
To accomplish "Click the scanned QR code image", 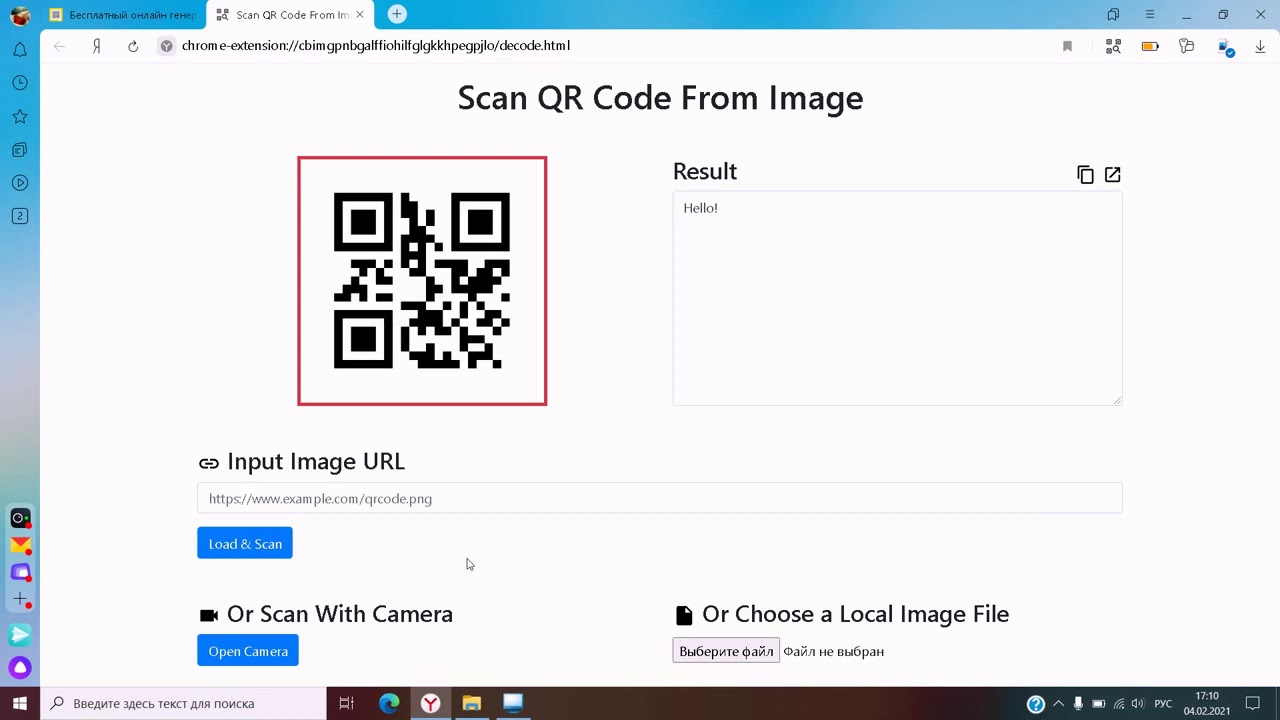I will point(422,281).
